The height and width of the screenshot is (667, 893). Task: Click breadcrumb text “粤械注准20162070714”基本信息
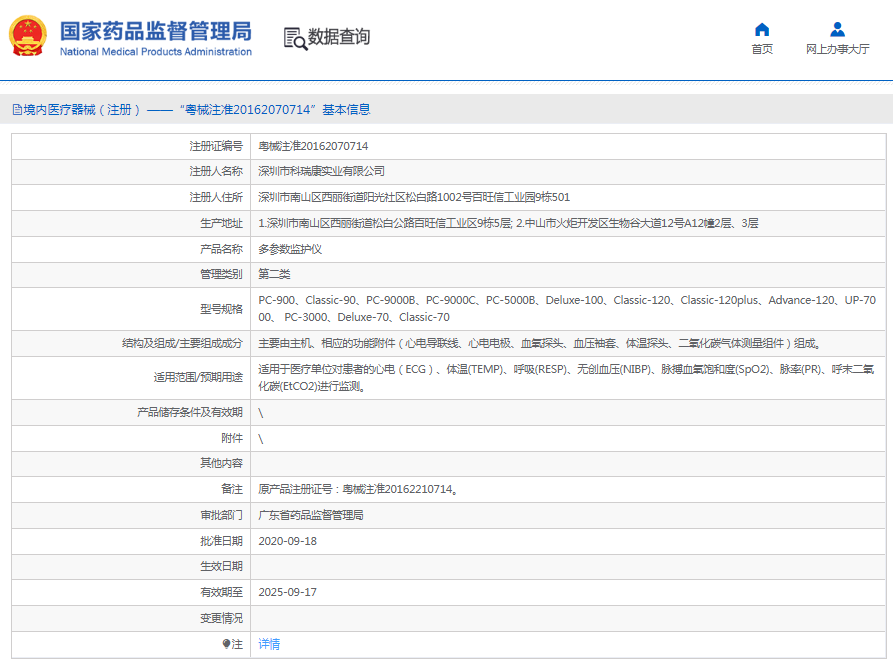275,109
